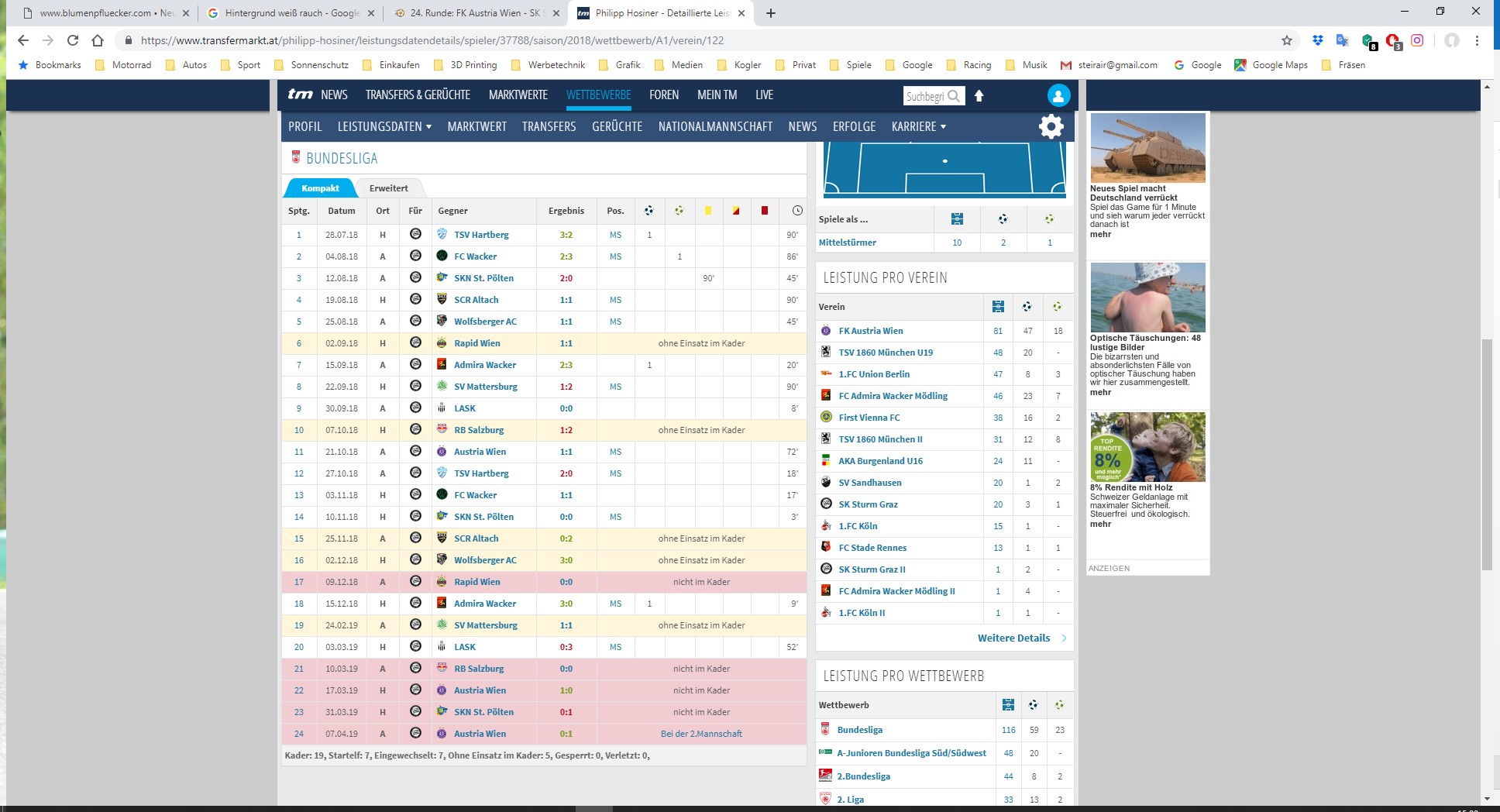Click games icon in Leistung pro Verein header
1500x812 pixels.
pos(998,307)
